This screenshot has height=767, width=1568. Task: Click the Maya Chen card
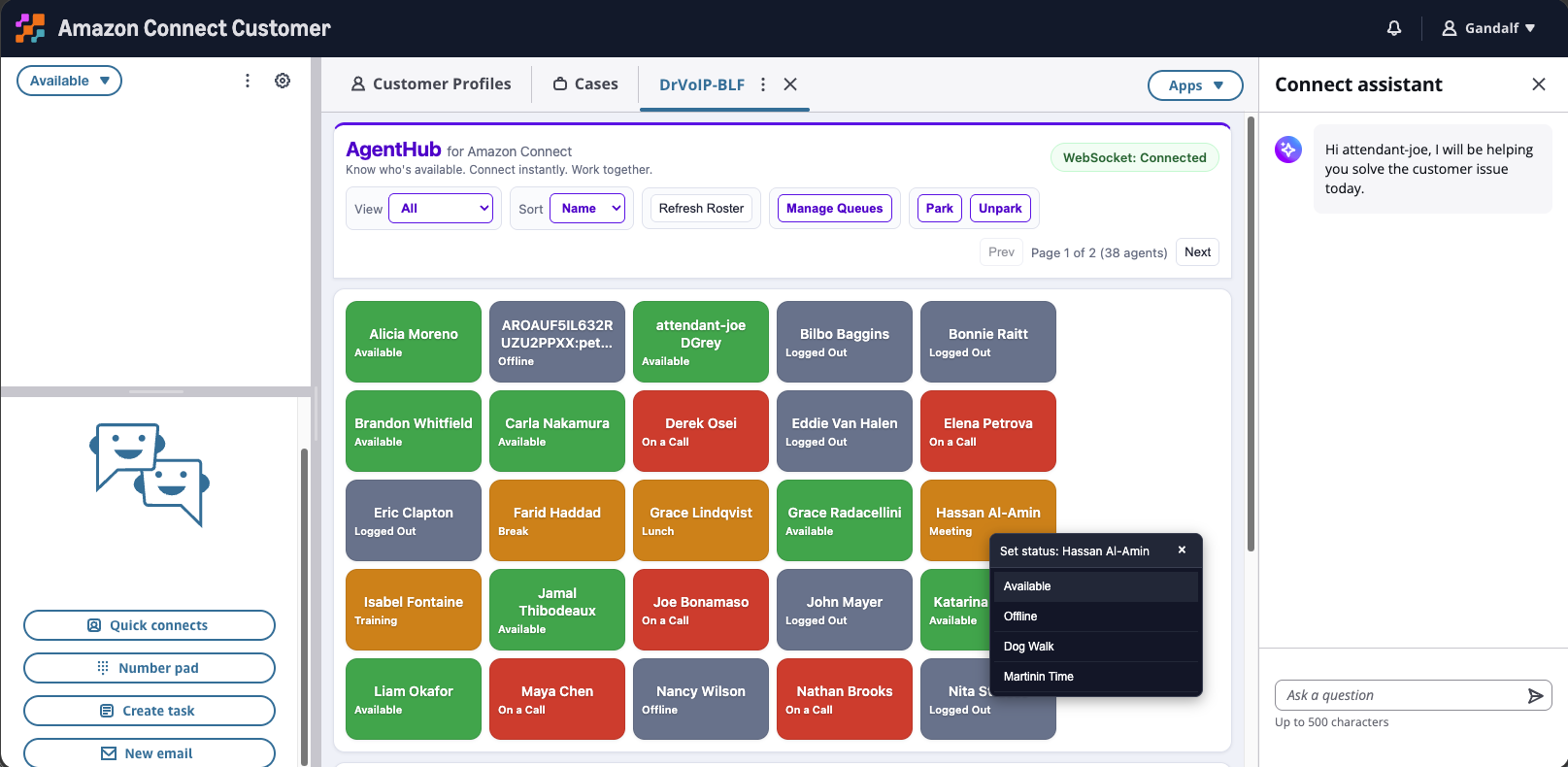557,699
